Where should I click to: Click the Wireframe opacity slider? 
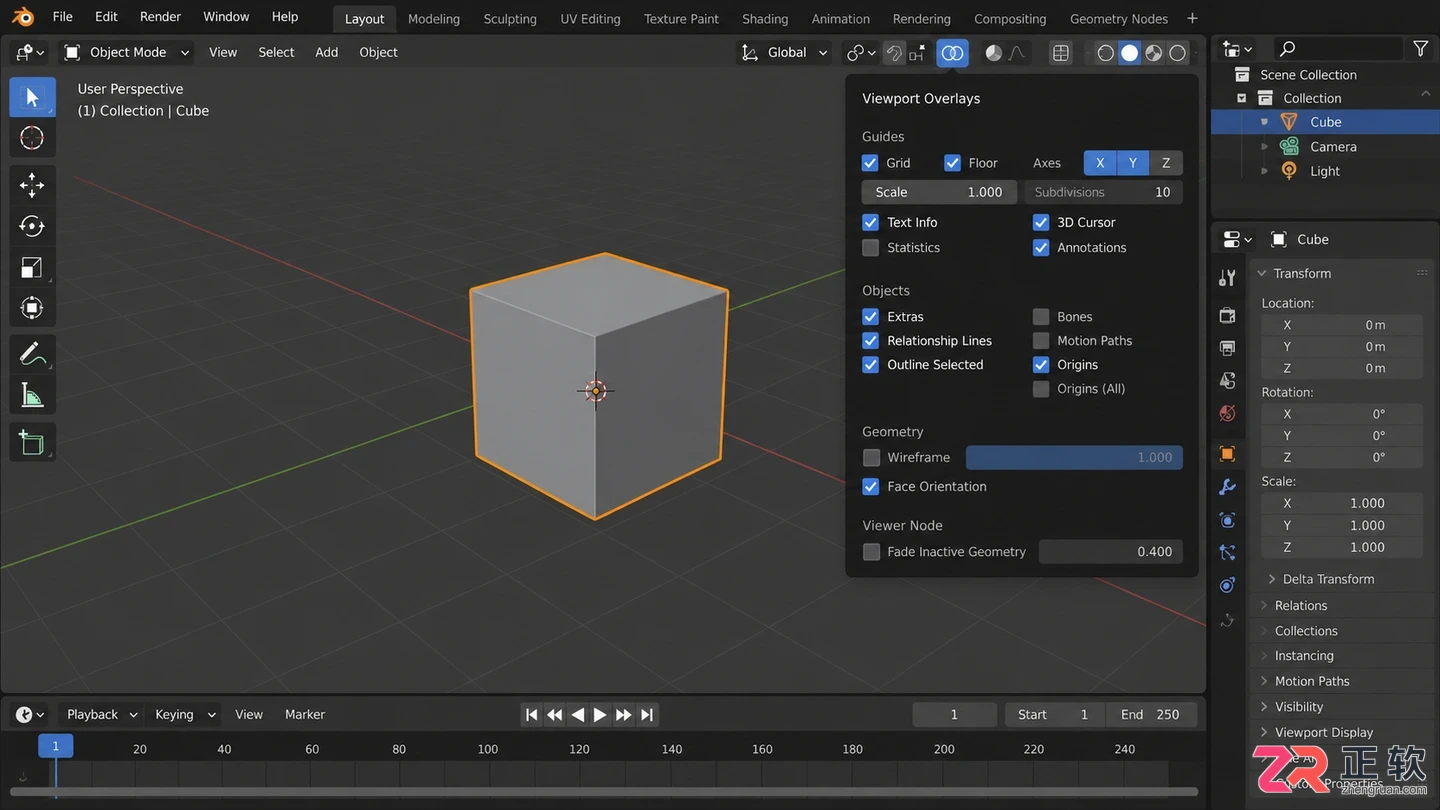click(x=1074, y=457)
